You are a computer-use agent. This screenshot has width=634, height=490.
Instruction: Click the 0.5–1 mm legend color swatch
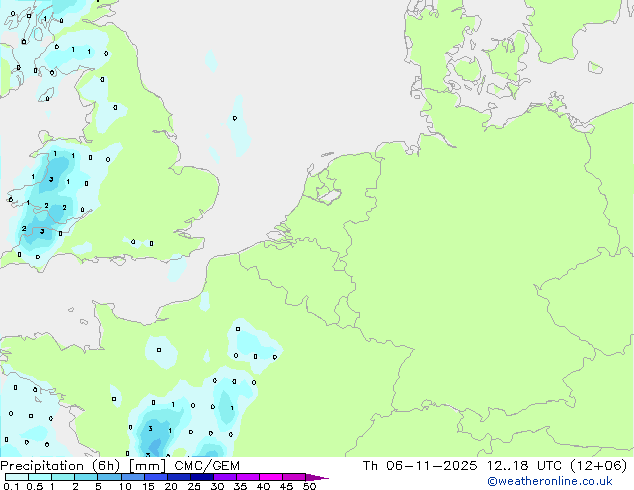pyautogui.click(x=40, y=477)
